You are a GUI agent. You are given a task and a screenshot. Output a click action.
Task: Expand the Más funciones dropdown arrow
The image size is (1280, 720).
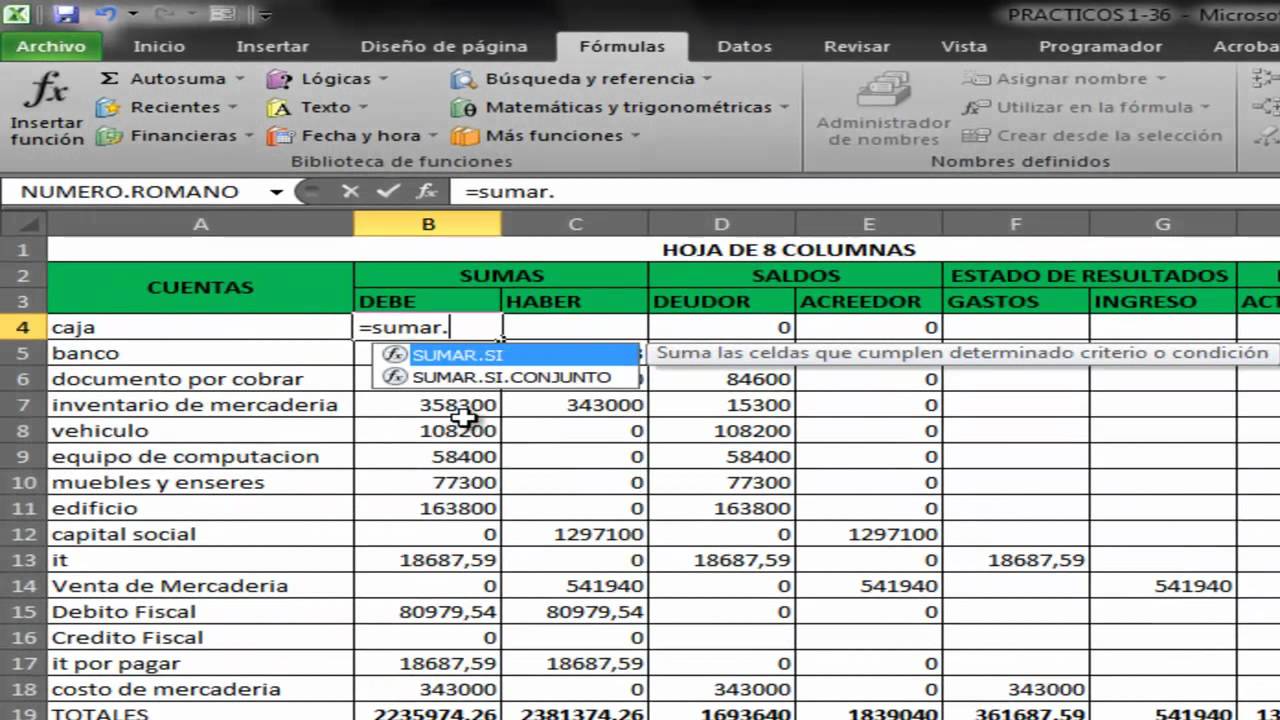pyautogui.click(x=637, y=136)
